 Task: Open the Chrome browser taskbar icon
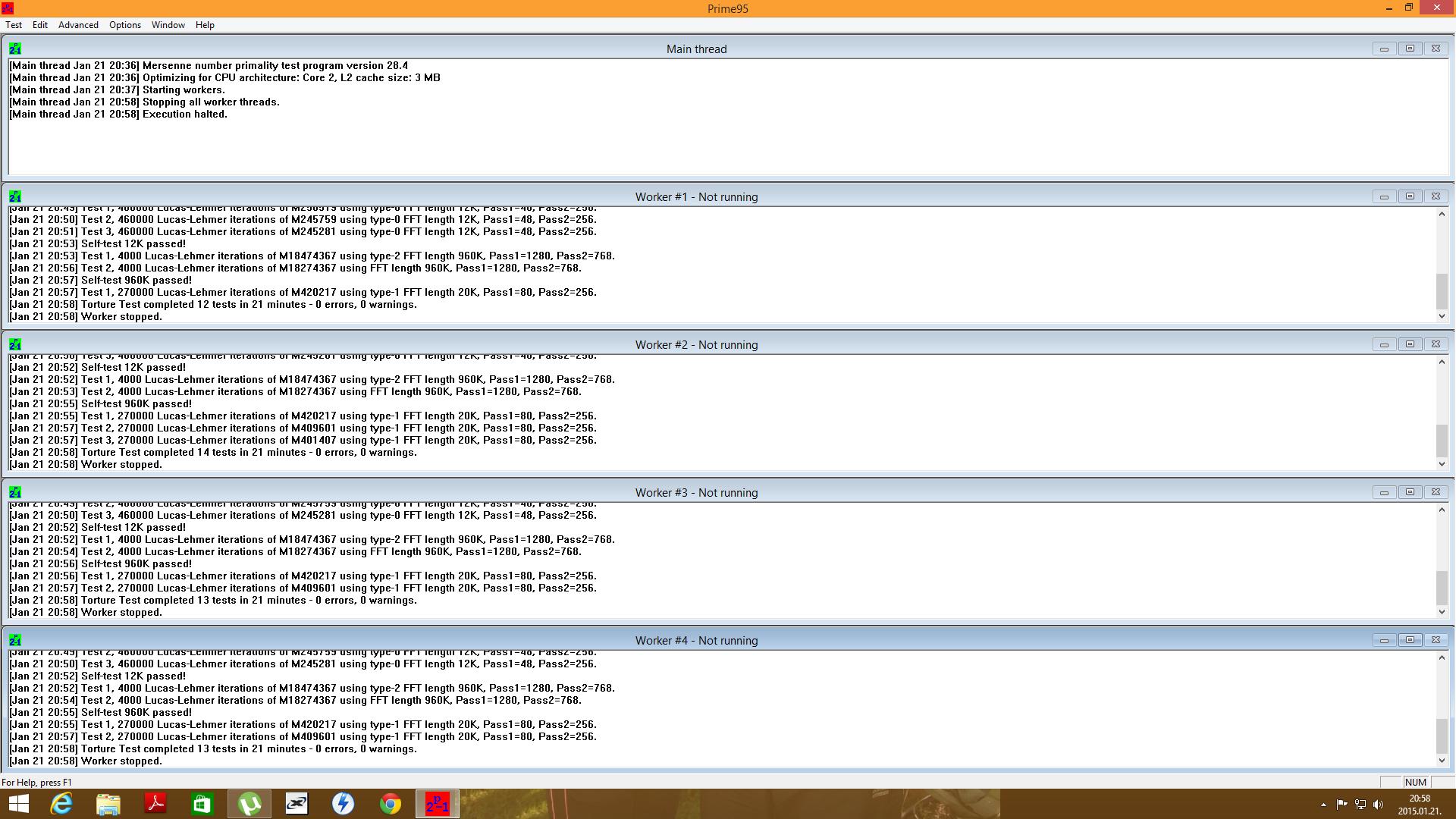(391, 804)
